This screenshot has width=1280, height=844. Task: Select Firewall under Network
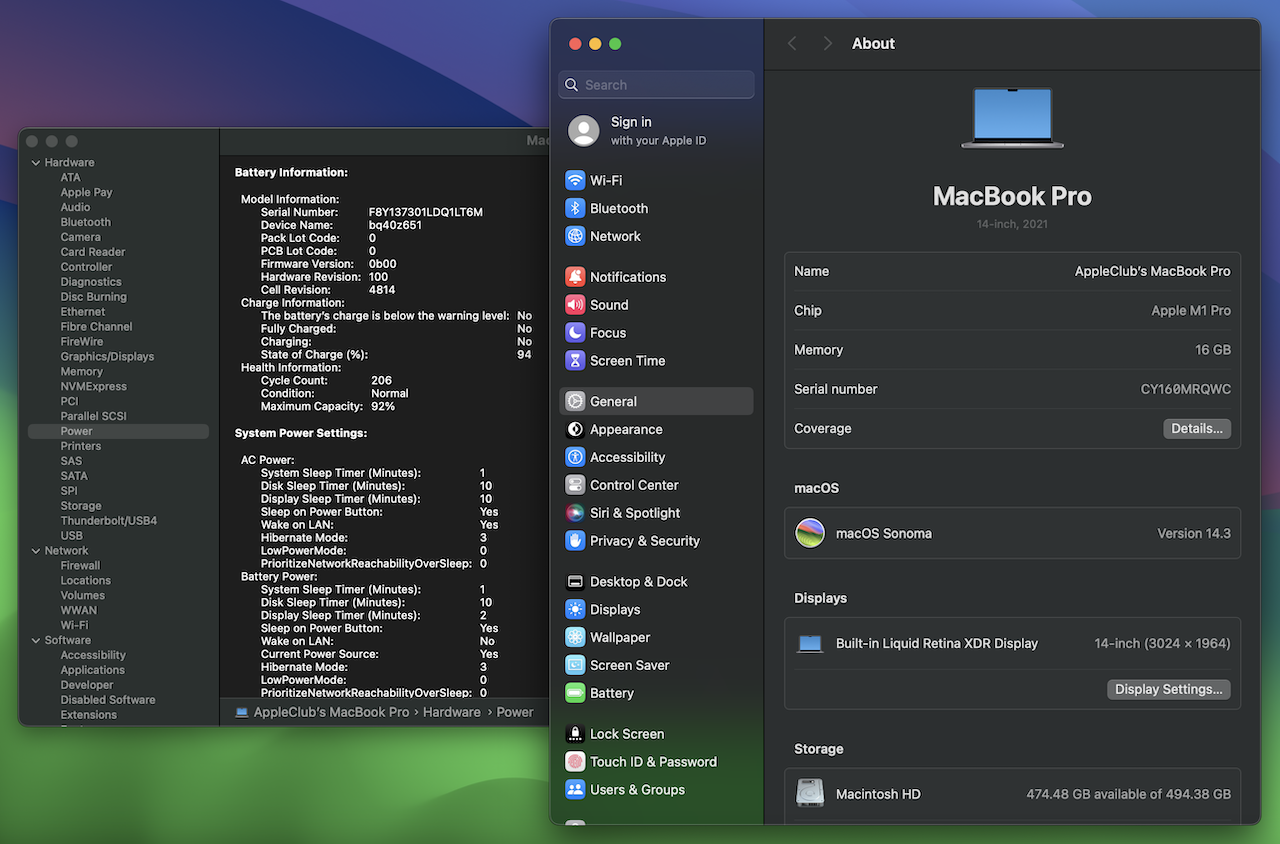tap(80, 565)
